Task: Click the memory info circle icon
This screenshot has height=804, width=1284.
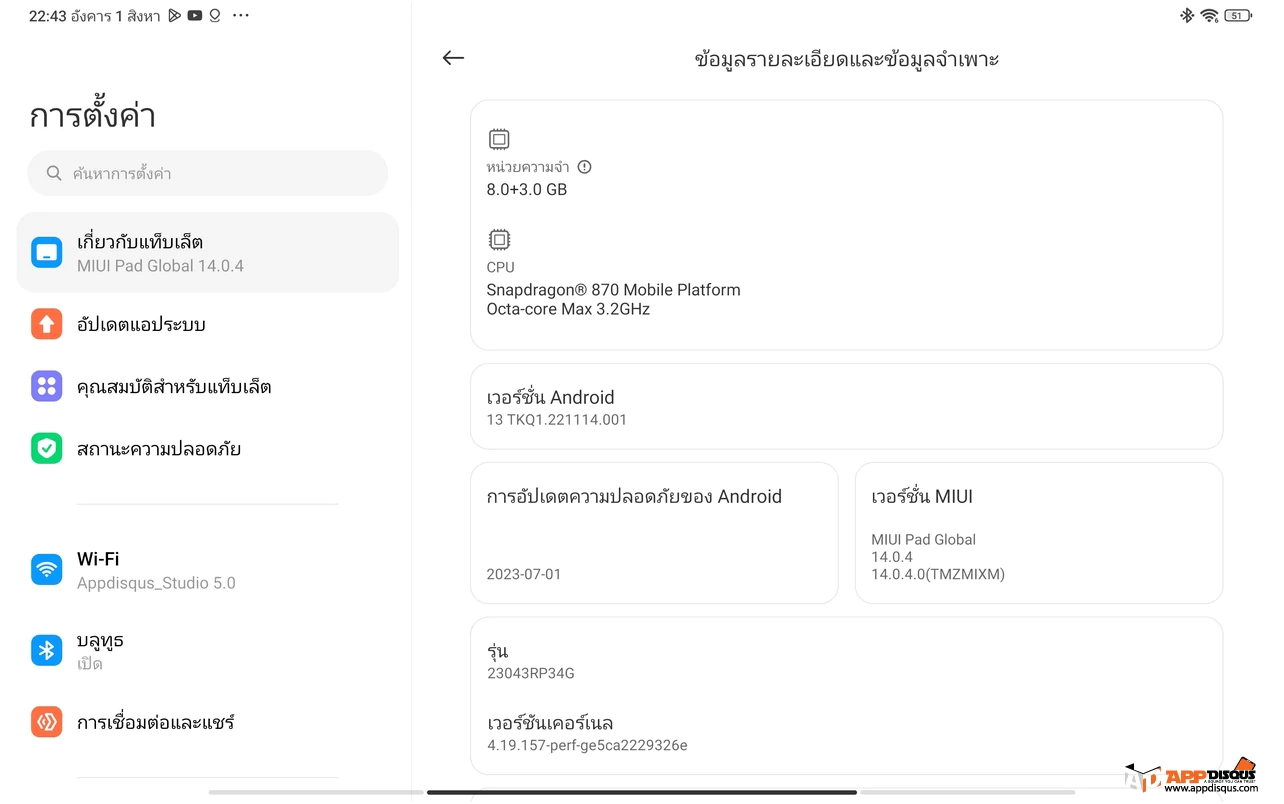Action: click(585, 167)
